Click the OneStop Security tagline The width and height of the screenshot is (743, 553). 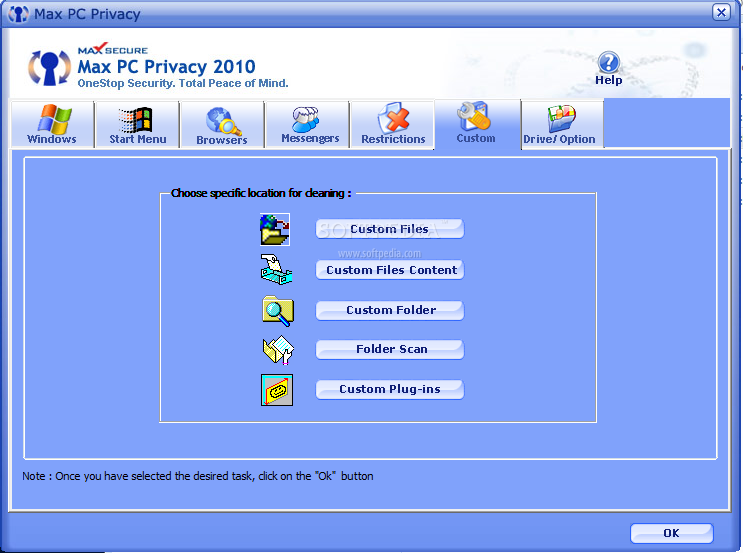pyautogui.click(x=183, y=83)
